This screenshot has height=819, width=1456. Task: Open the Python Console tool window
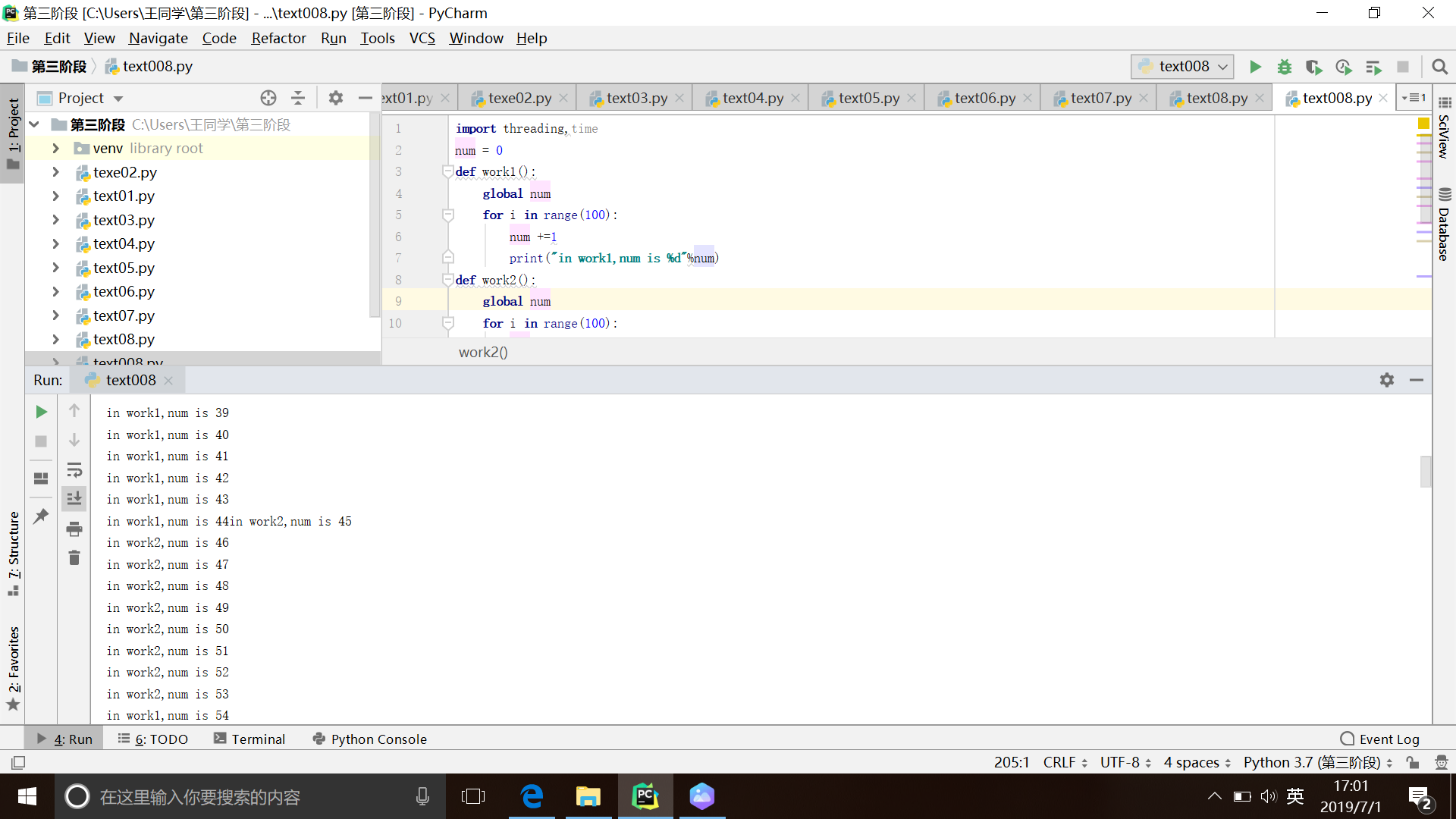[x=370, y=739]
